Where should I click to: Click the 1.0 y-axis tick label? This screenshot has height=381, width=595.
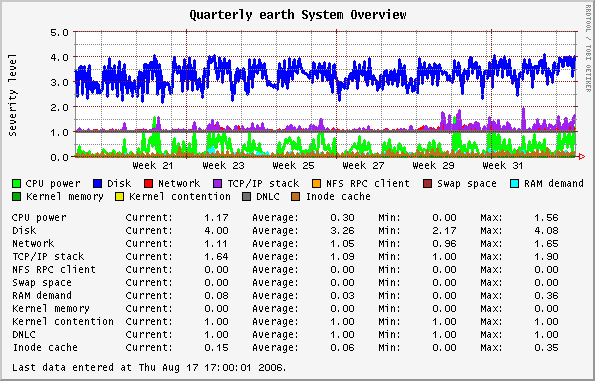[59, 132]
